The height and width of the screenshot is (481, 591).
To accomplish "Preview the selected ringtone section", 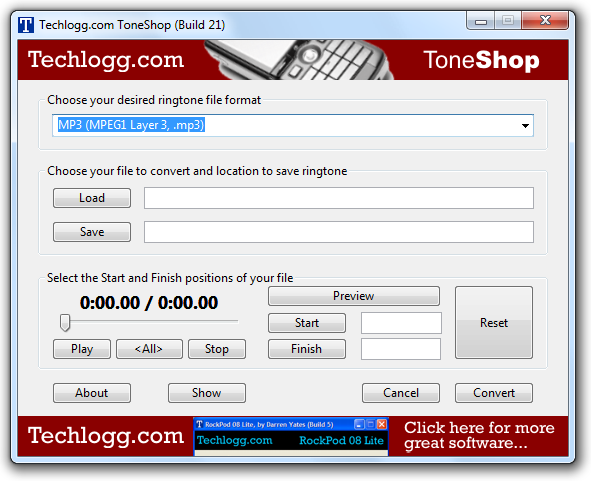I will click(354, 296).
